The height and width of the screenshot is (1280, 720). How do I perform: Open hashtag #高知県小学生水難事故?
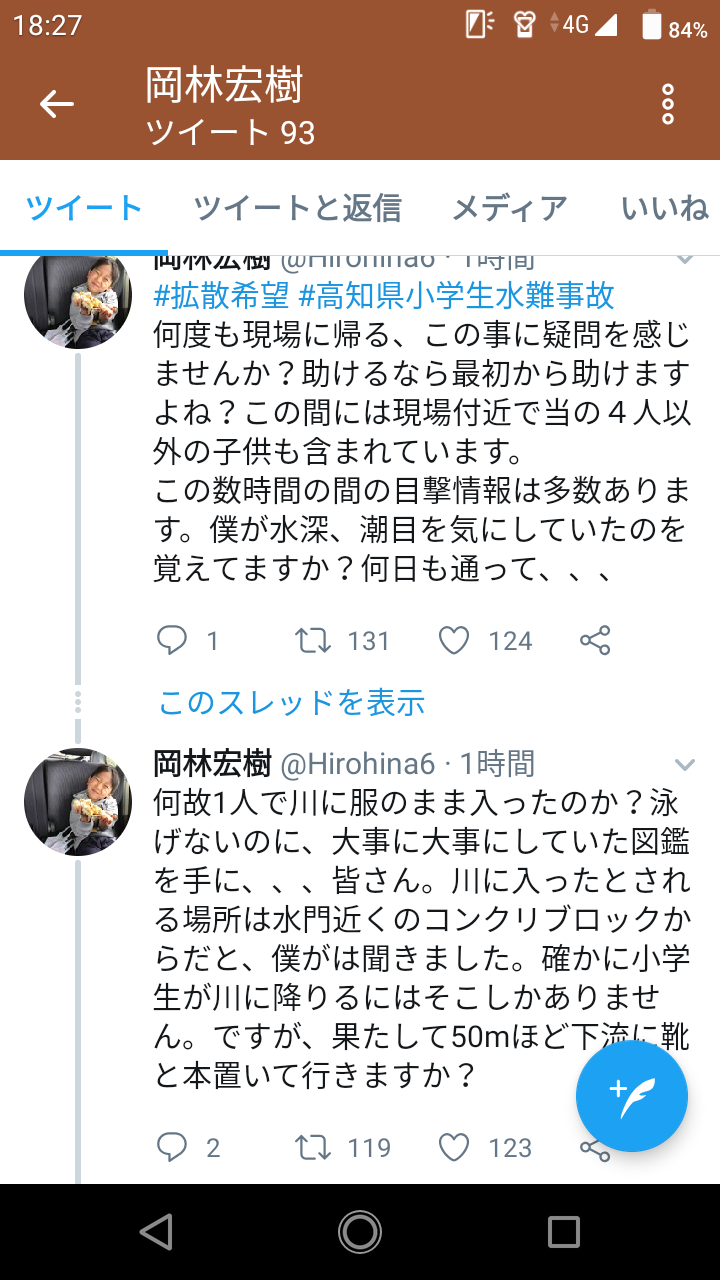pos(457,295)
